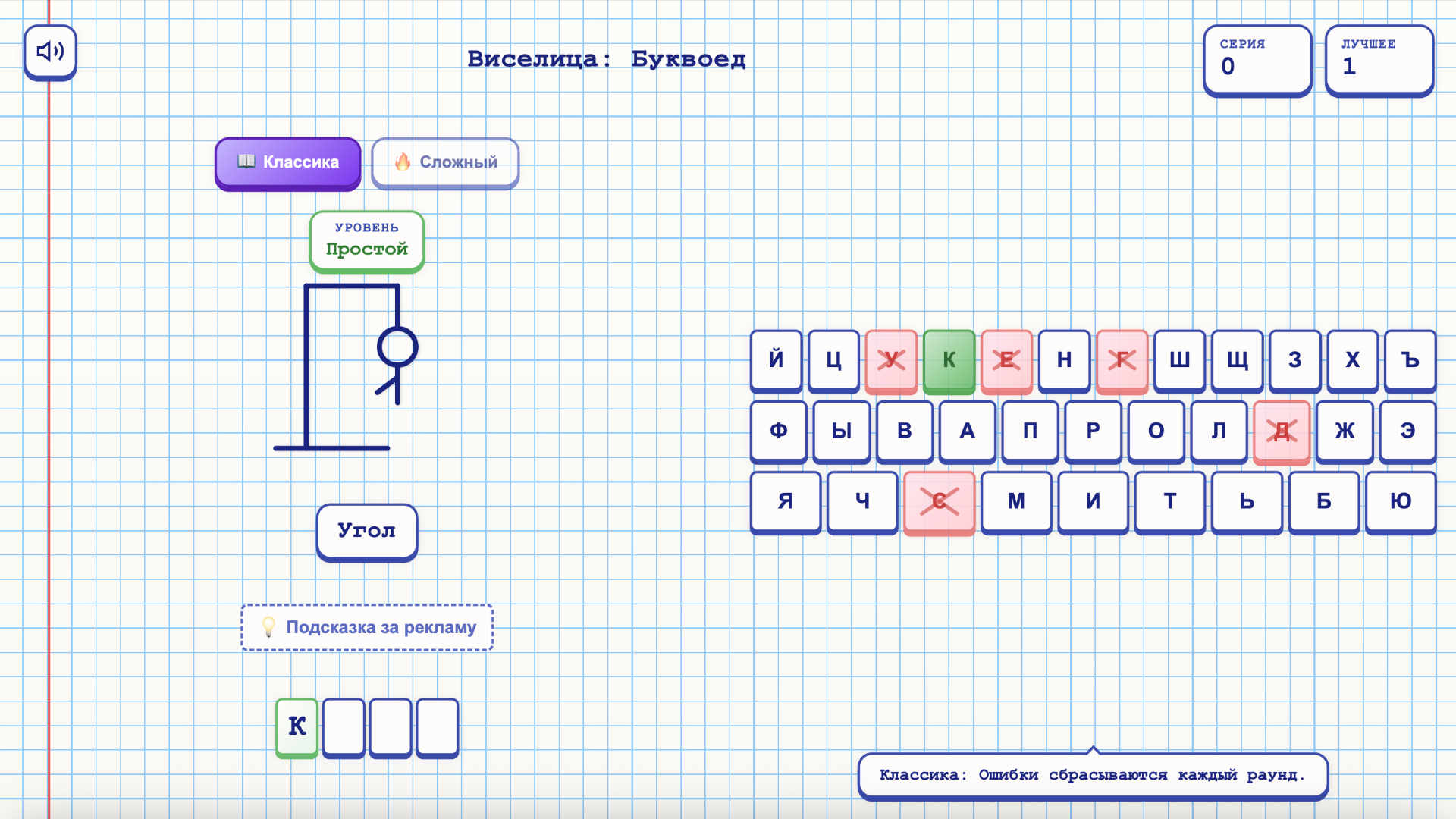Guess the letter Б on the keyboard

(x=1324, y=502)
